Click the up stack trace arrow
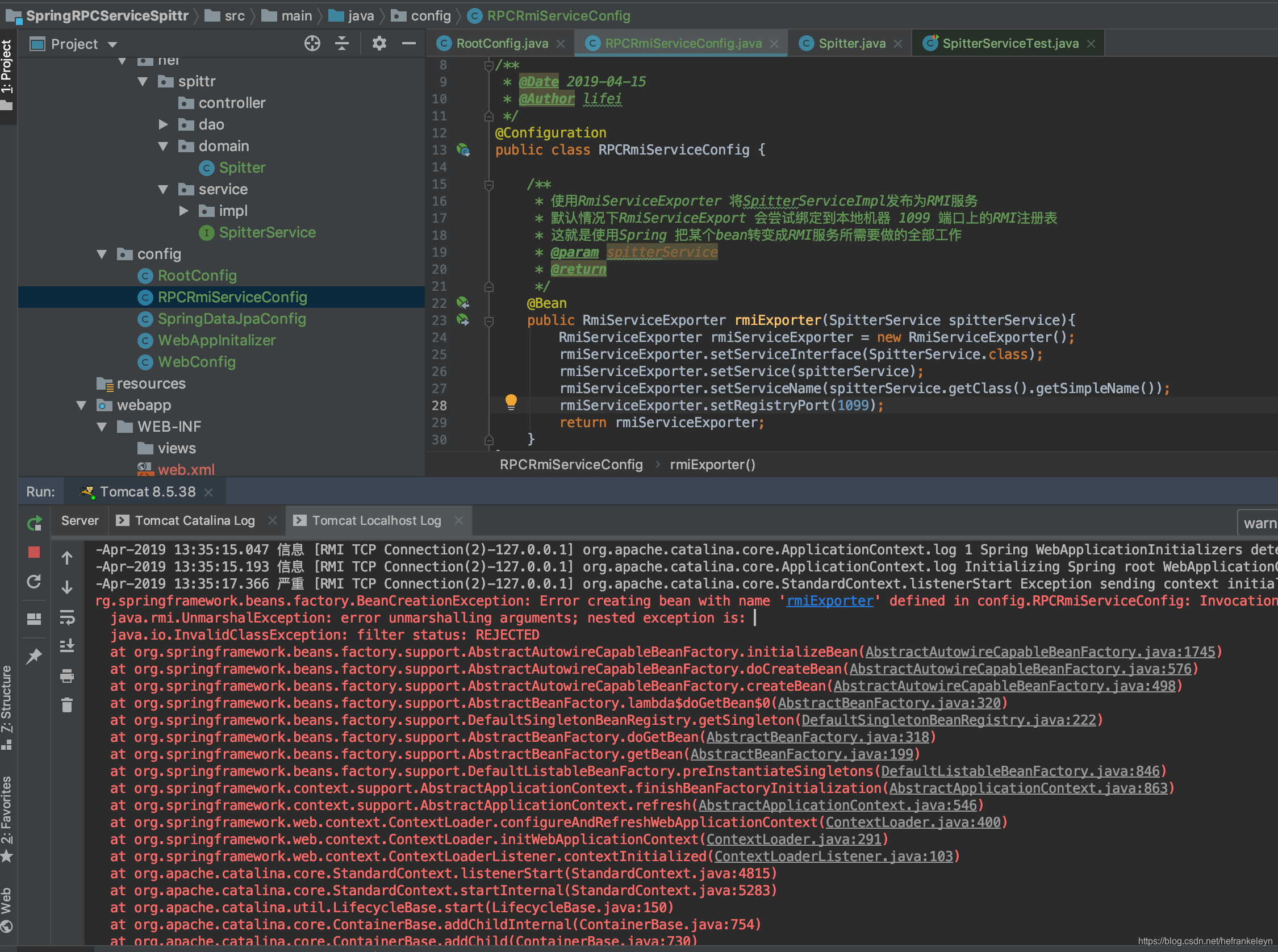 coord(67,558)
